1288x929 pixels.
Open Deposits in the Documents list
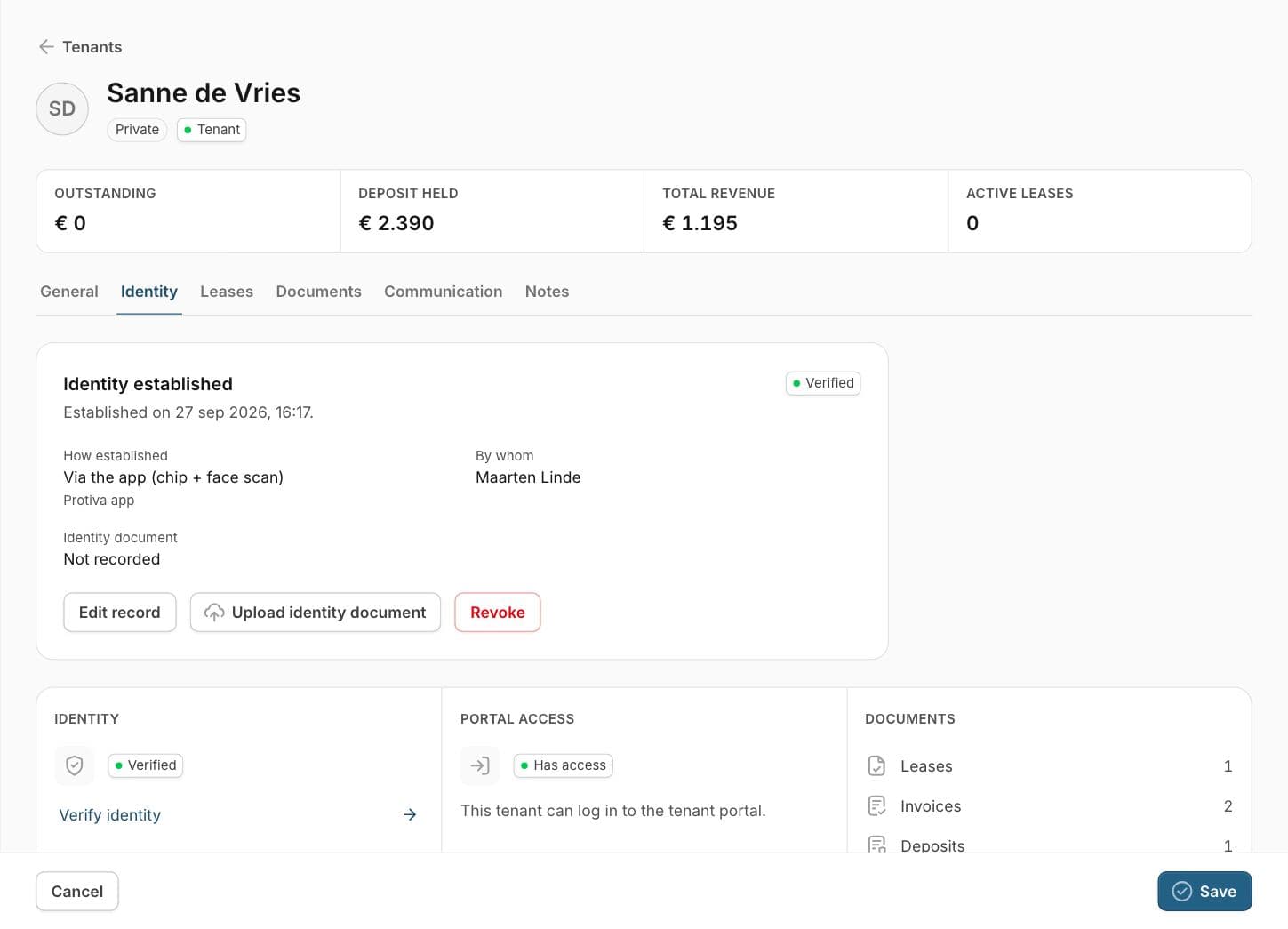[1049, 845]
